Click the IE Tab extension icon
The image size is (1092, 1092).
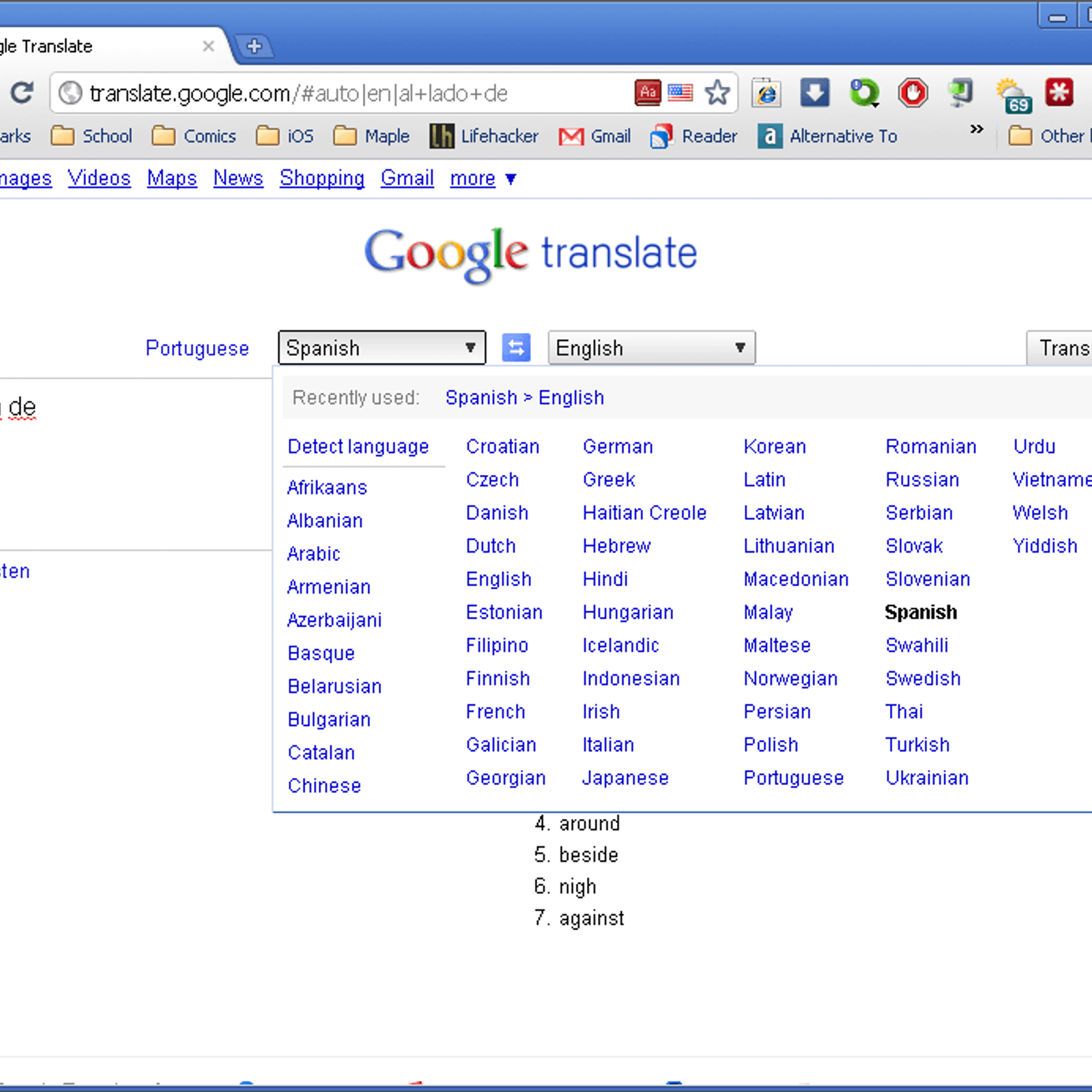click(766, 93)
